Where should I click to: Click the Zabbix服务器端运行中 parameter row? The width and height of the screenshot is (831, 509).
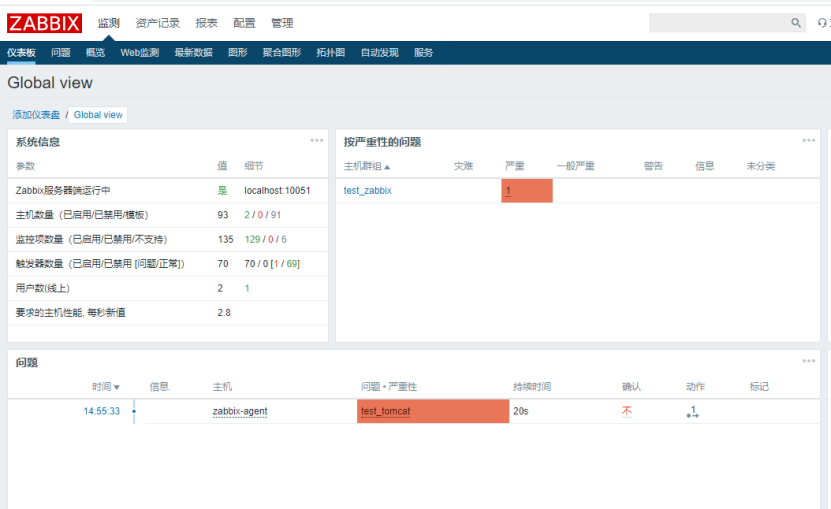coord(167,190)
